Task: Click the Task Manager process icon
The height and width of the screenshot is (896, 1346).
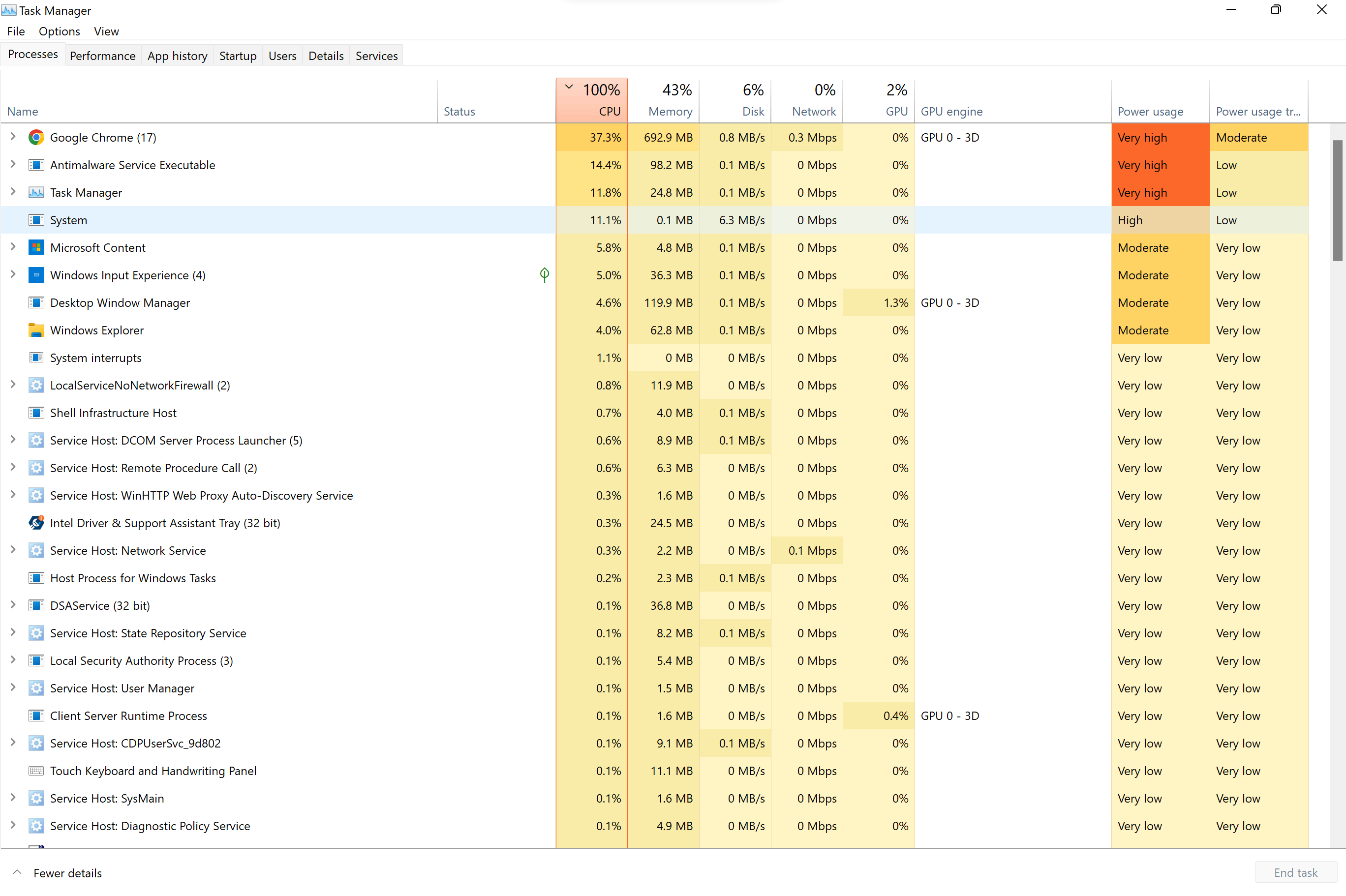Action: coord(36,193)
